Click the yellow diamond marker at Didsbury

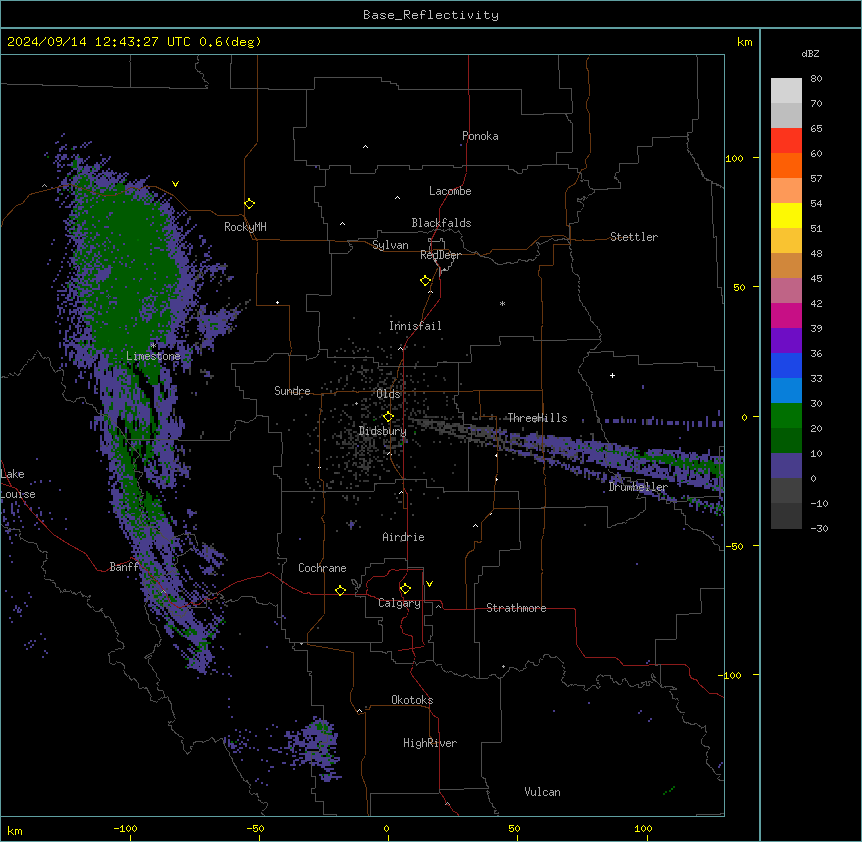pos(388,417)
